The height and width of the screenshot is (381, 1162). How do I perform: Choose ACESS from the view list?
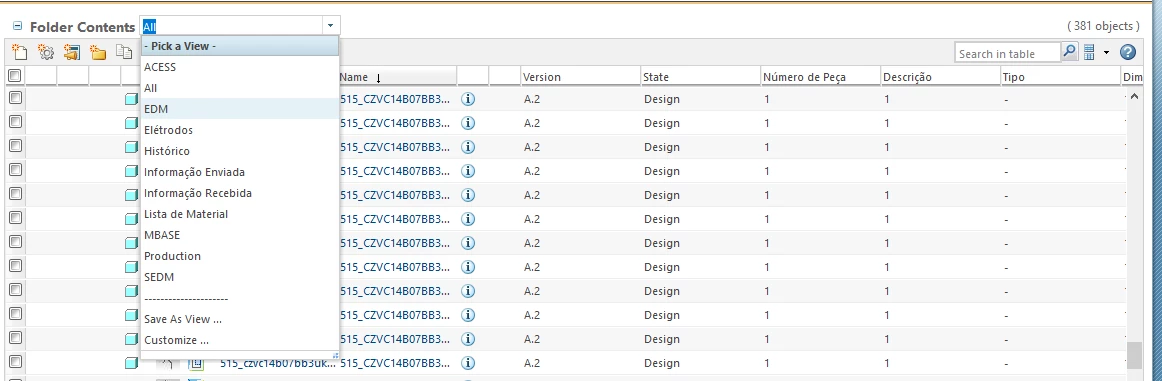click(x=240, y=67)
